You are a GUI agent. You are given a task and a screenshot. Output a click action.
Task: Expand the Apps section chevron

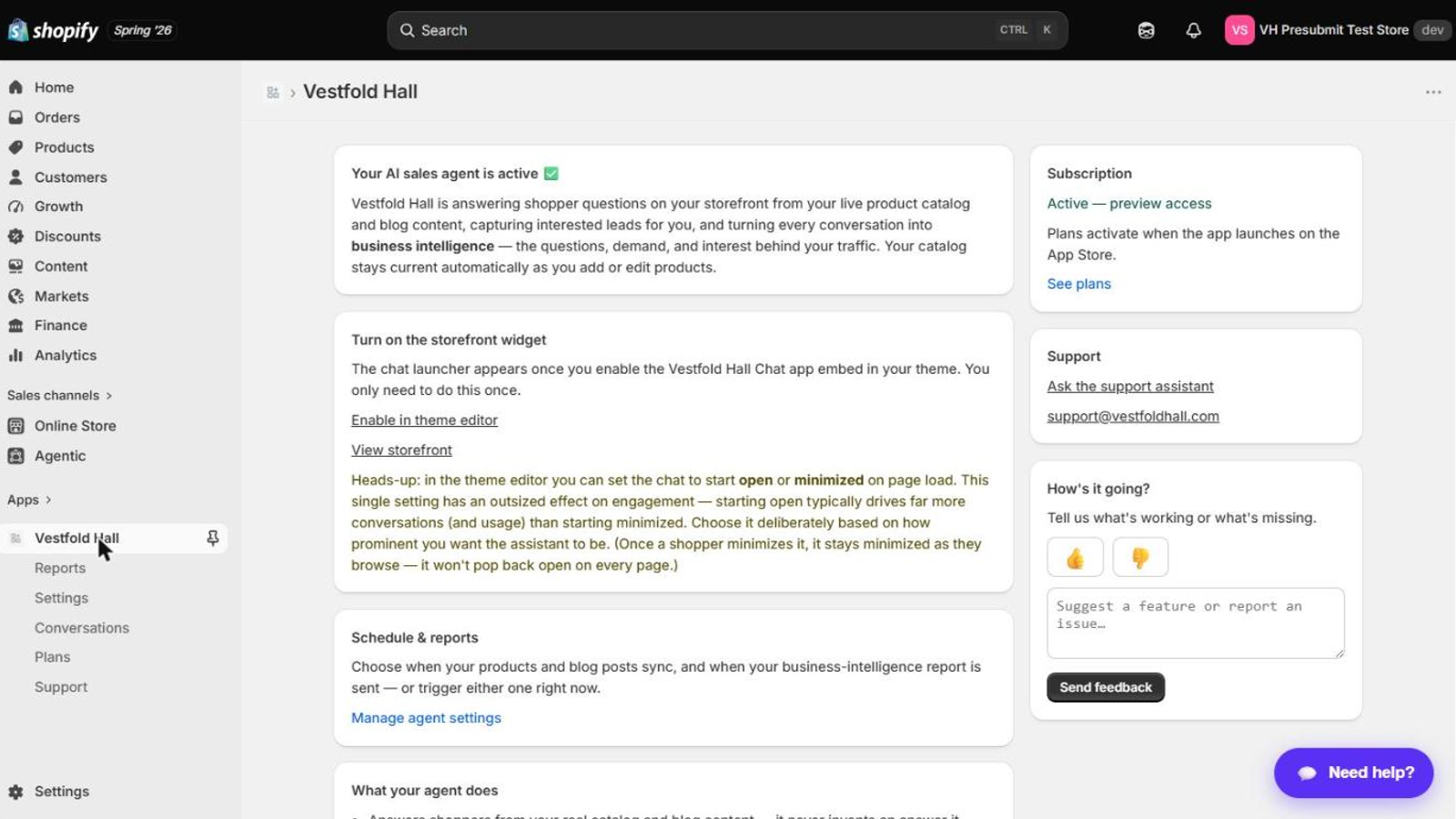(48, 500)
